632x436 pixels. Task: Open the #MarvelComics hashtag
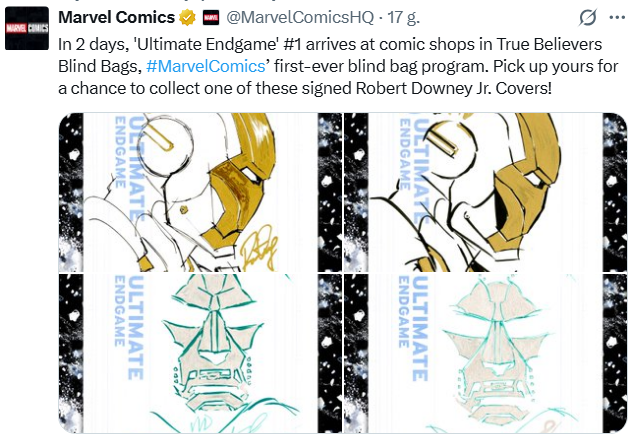coord(206,66)
